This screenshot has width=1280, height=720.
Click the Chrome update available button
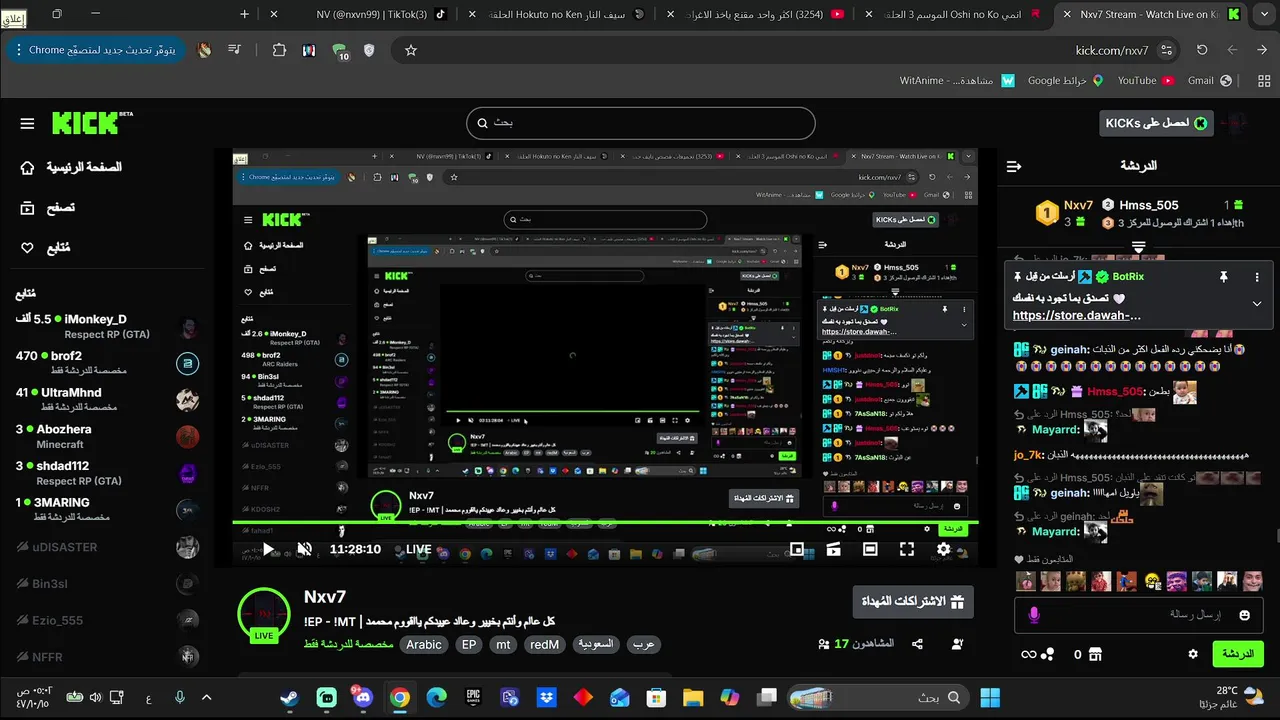[x=96, y=50]
